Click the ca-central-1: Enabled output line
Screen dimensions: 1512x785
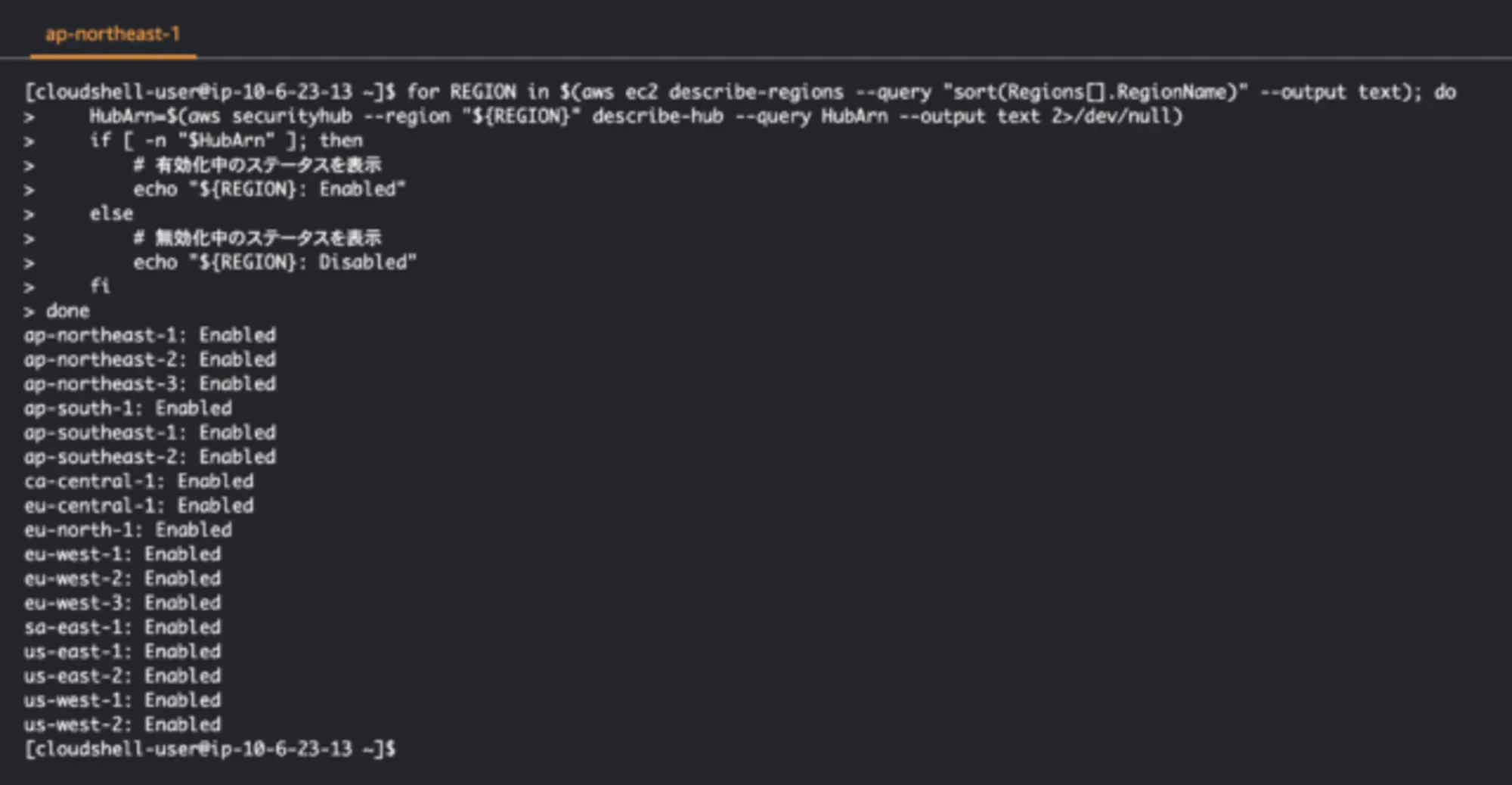click(139, 481)
